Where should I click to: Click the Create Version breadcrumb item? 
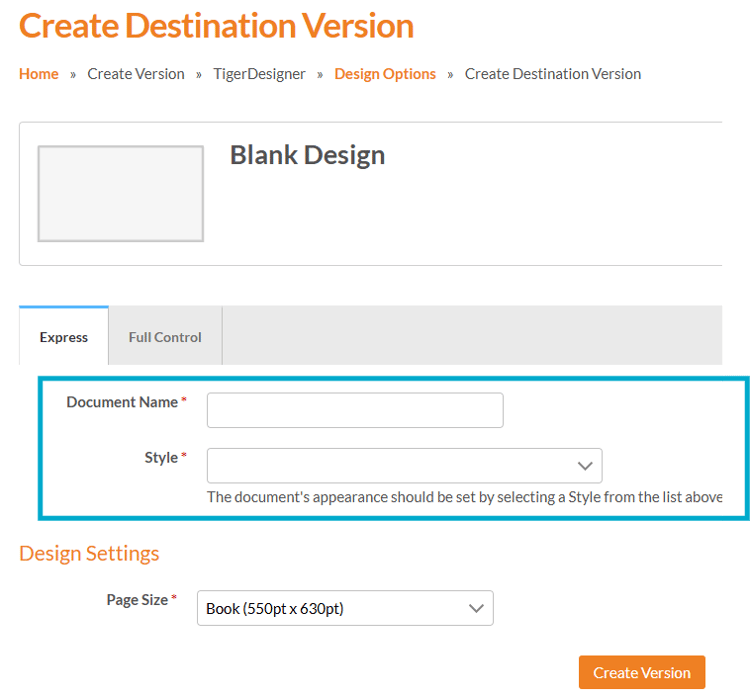136,74
